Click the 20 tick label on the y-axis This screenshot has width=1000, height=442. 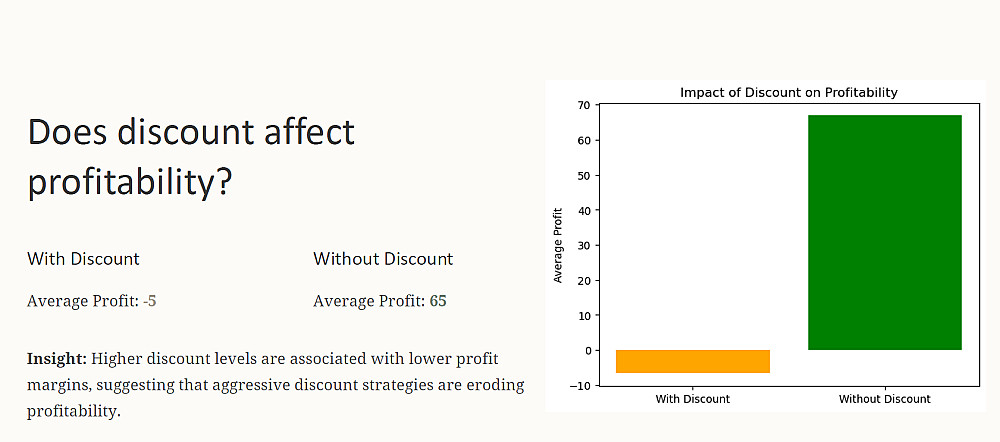(x=584, y=281)
